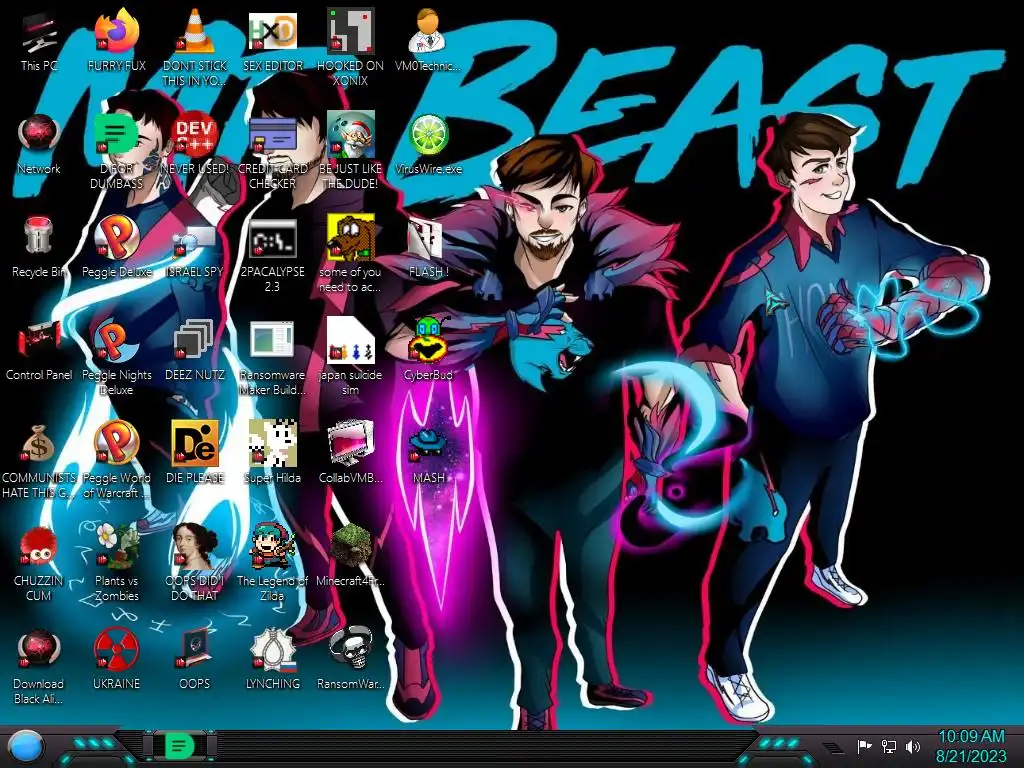Click the DIE PLEASE De icon
The width and height of the screenshot is (1024, 768).
click(195, 443)
